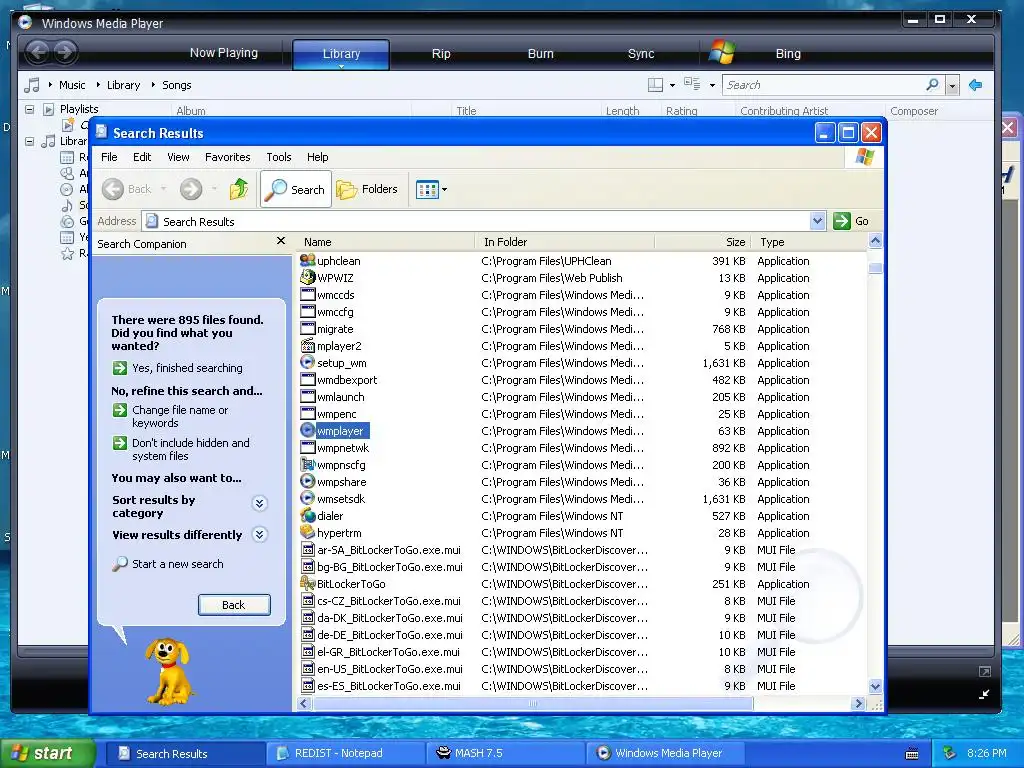
Task: Click the Windows logo in Media Player tabs
Action: coord(722,52)
